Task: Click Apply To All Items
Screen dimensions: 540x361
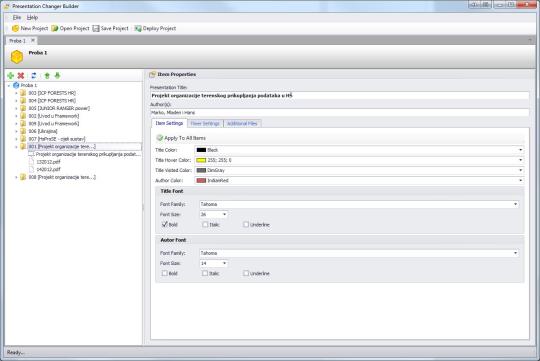Action: click(x=181, y=138)
